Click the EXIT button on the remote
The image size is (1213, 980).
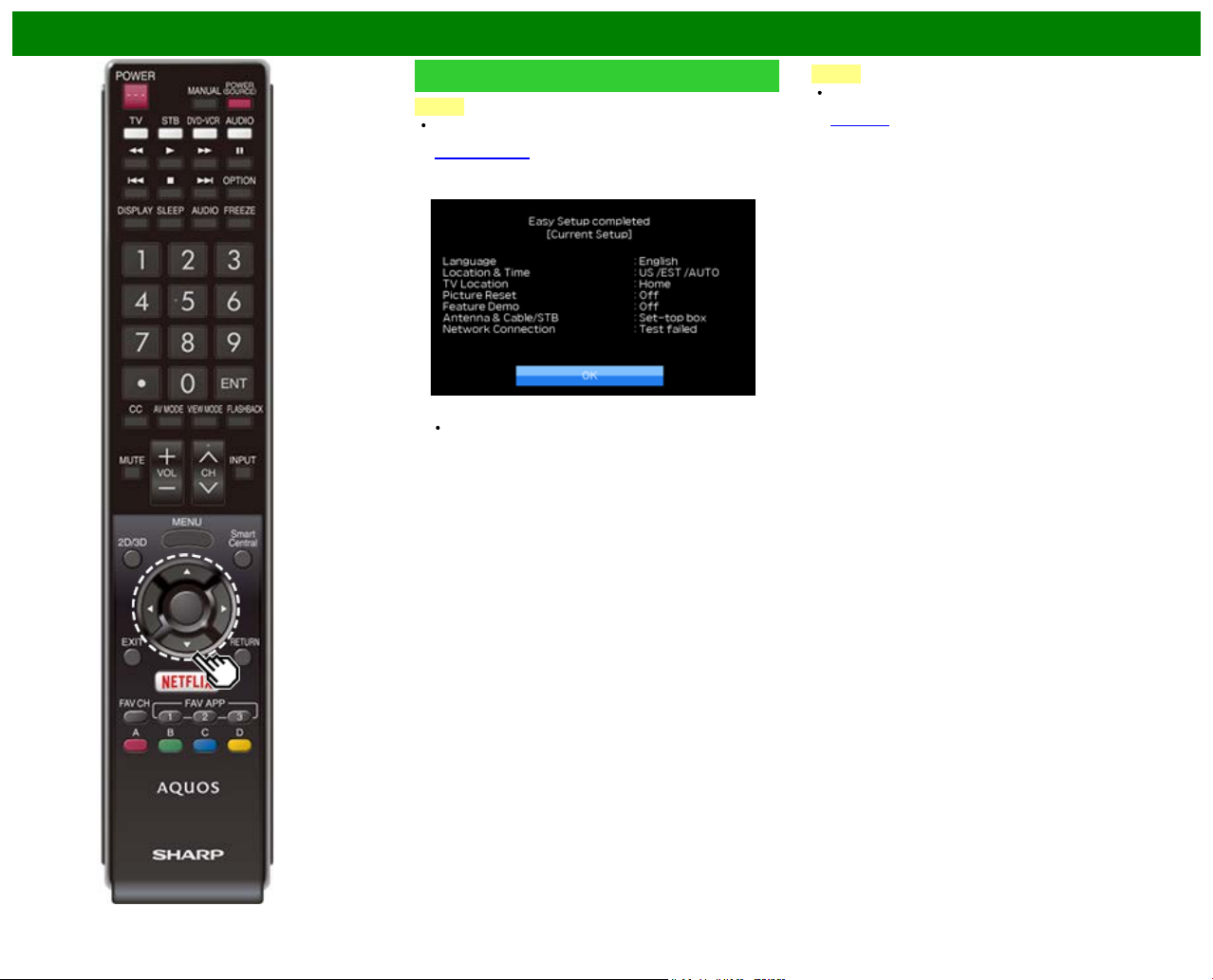pyautogui.click(x=132, y=656)
